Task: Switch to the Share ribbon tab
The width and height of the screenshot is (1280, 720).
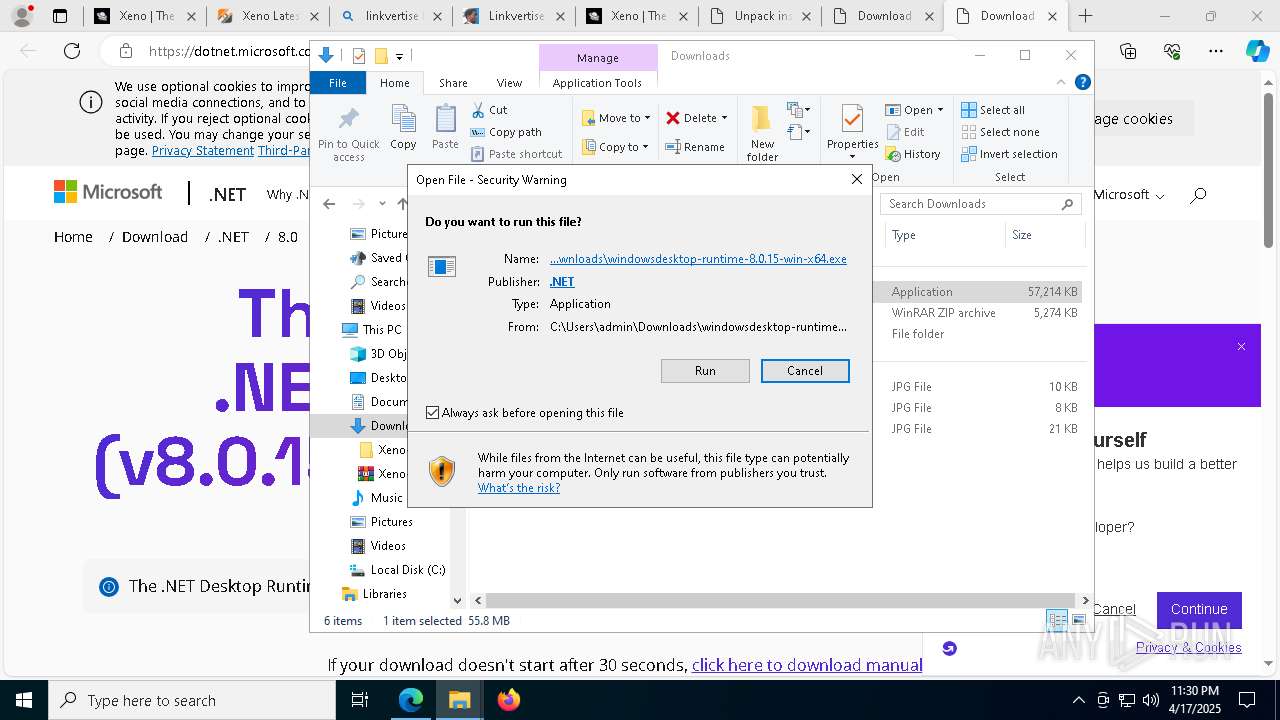Action: [x=453, y=83]
